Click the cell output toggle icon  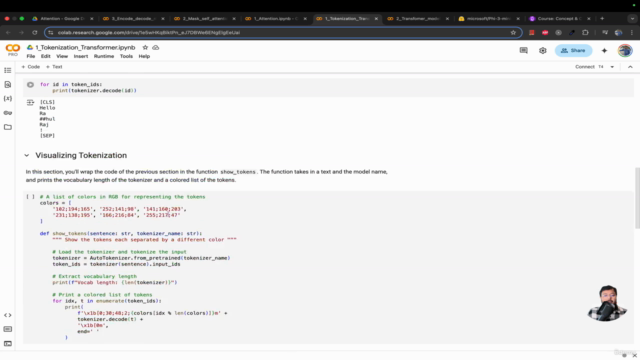30,102
